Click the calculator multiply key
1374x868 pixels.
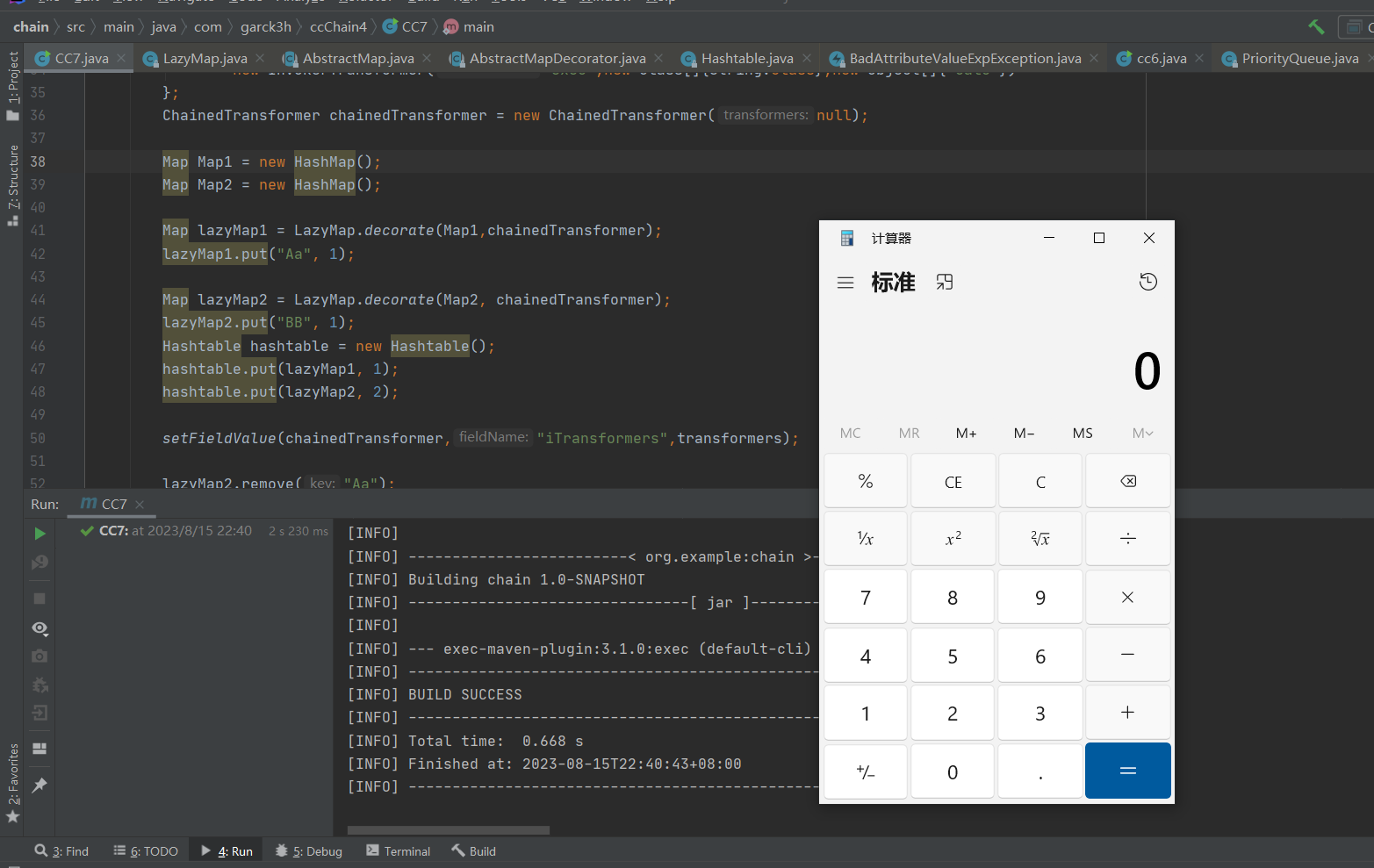click(1128, 597)
